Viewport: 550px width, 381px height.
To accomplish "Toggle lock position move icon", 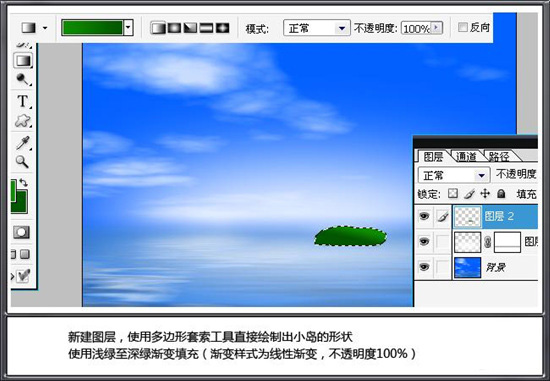I will (x=485, y=193).
